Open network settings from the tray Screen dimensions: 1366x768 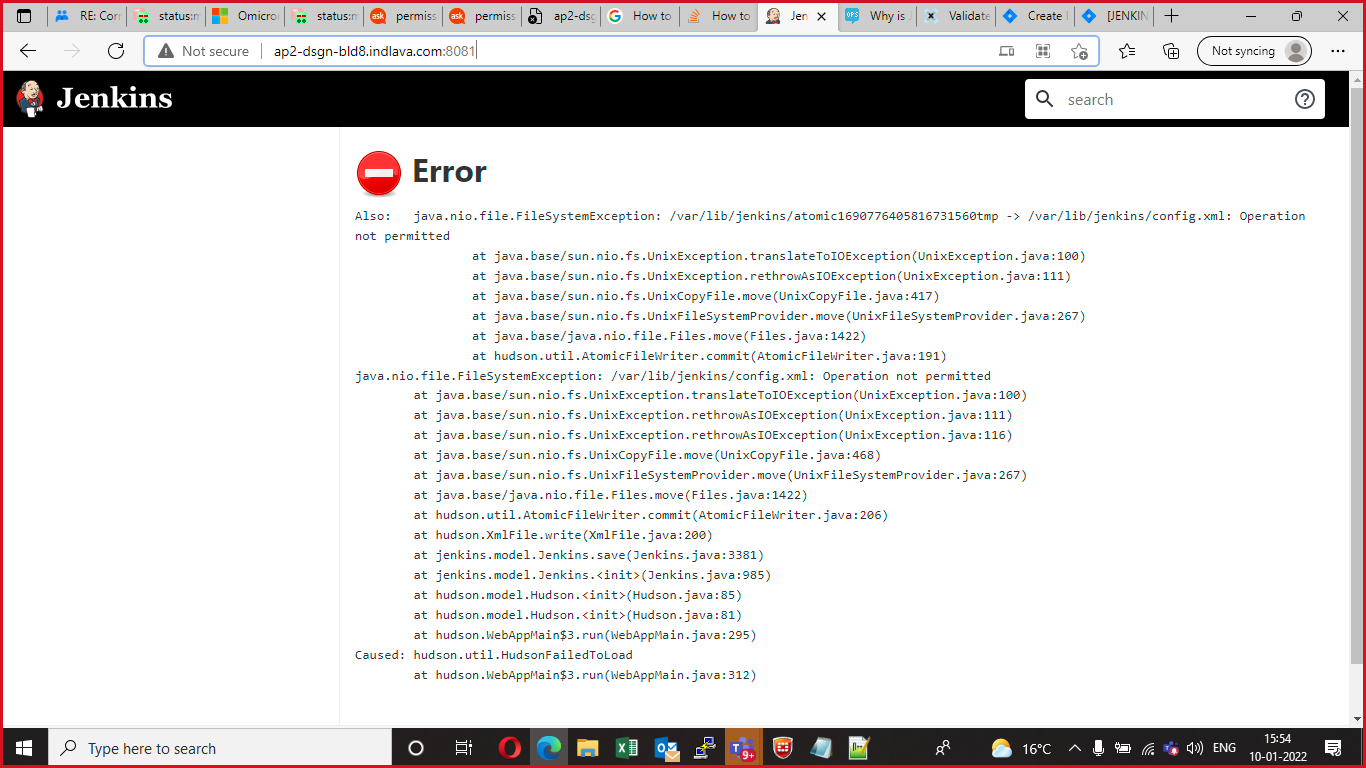(x=1147, y=748)
